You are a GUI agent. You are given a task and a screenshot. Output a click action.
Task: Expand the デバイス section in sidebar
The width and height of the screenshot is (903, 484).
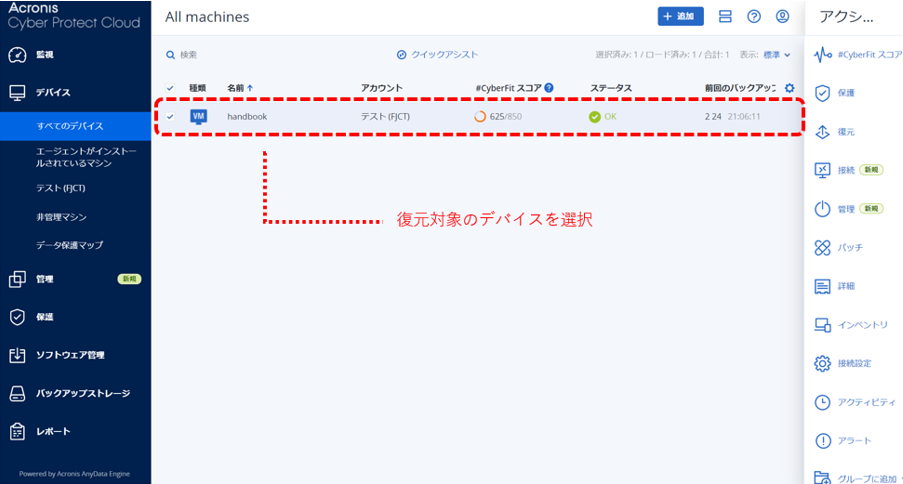54,92
